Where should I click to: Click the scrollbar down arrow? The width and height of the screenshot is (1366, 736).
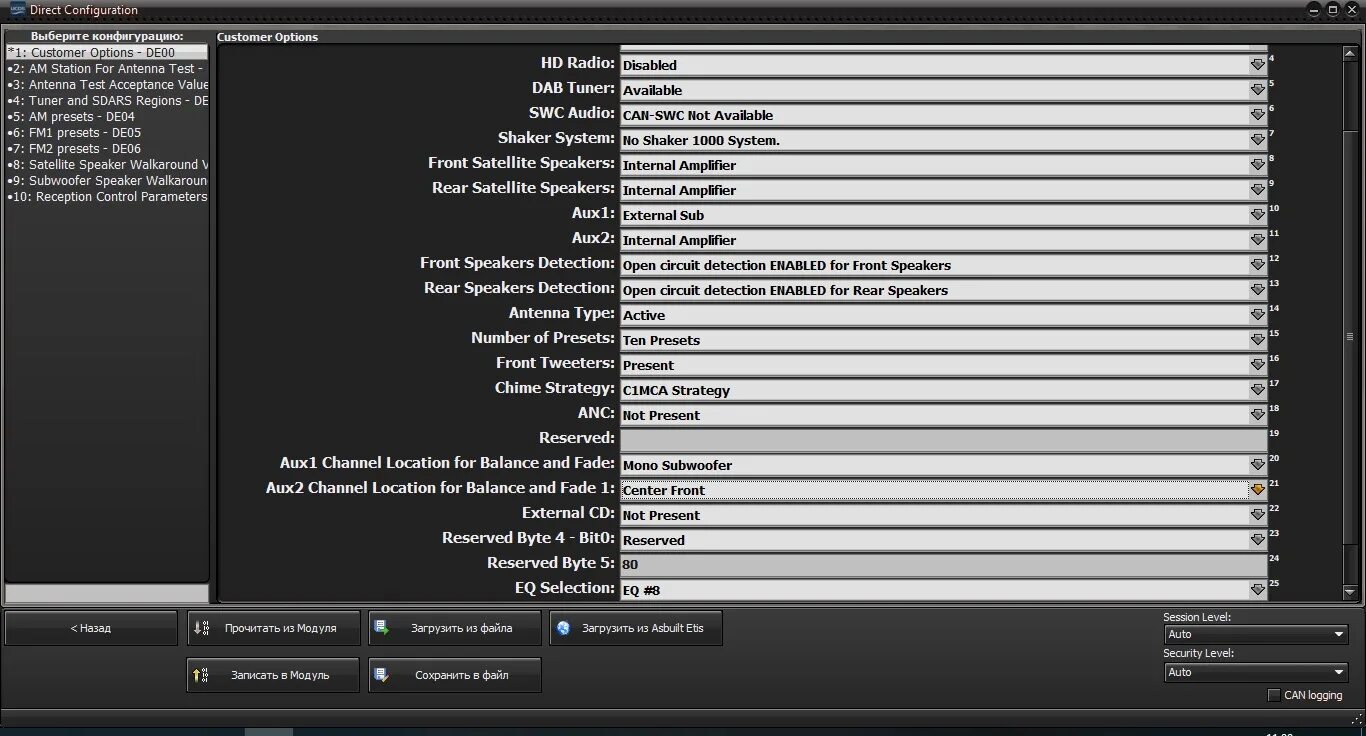point(1349,592)
